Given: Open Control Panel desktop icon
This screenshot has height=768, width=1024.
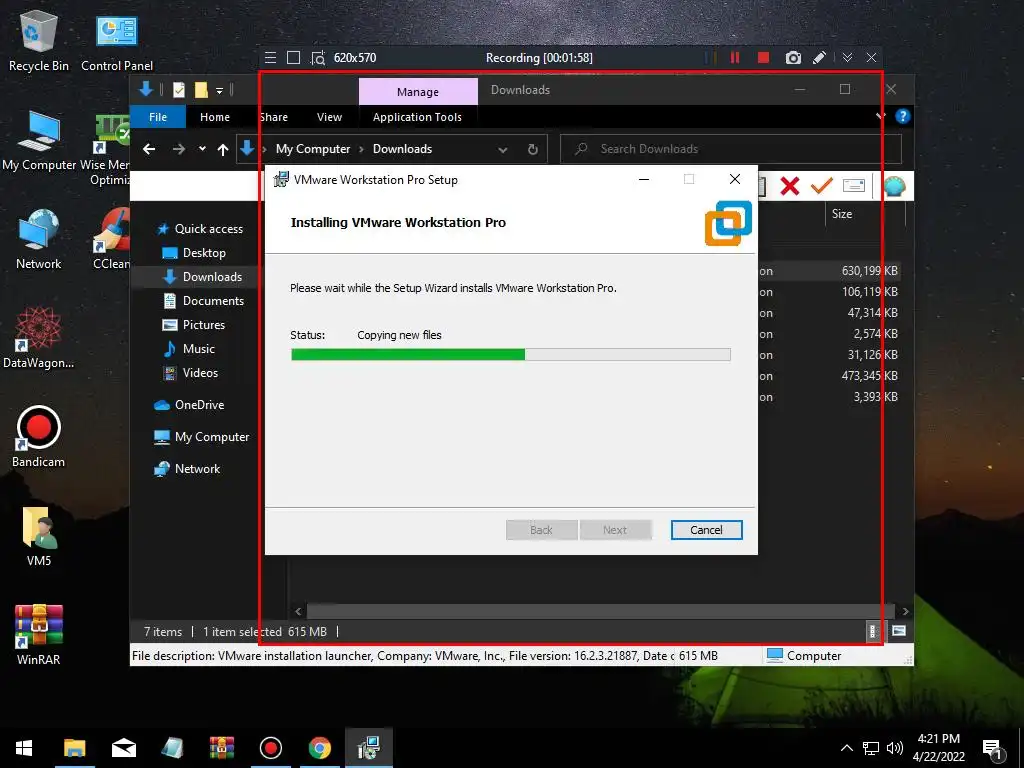Looking at the screenshot, I should (x=117, y=41).
